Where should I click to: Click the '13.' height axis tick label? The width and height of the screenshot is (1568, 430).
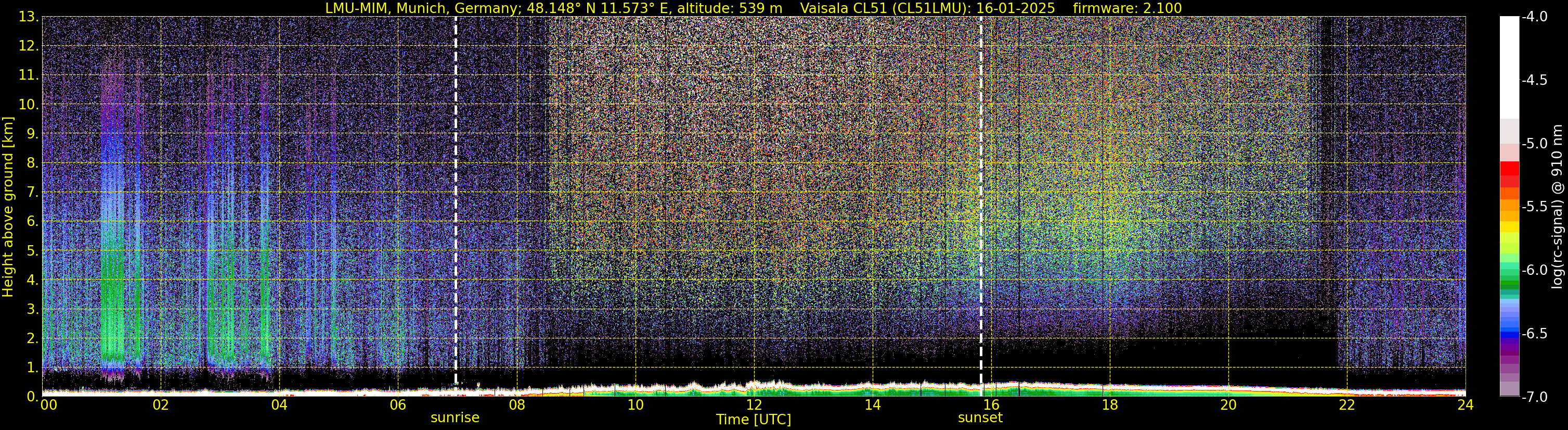[x=29, y=17]
